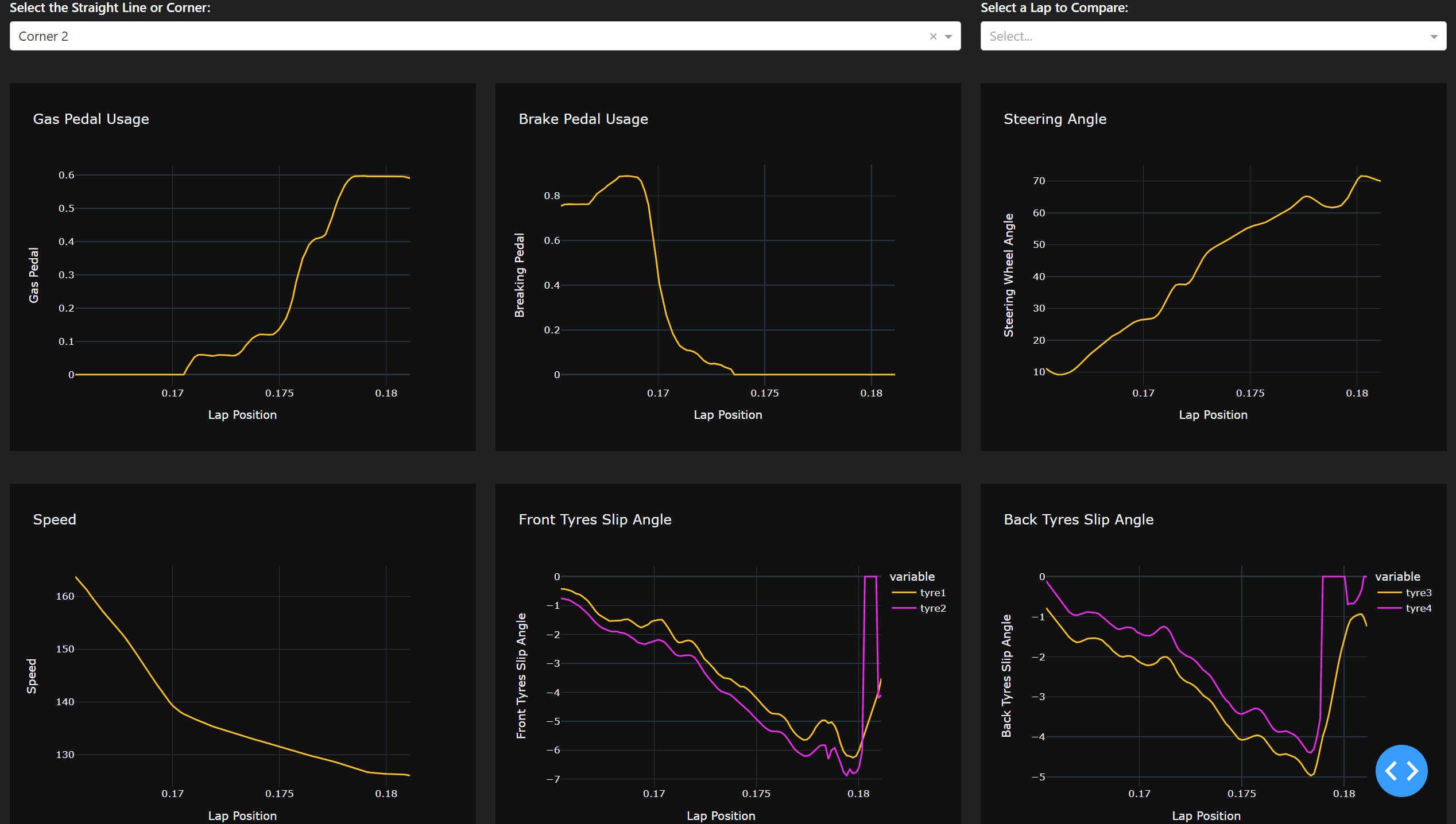Click the 160 tick on Speed axis
1456x824 pixels.
coord(65,596)
